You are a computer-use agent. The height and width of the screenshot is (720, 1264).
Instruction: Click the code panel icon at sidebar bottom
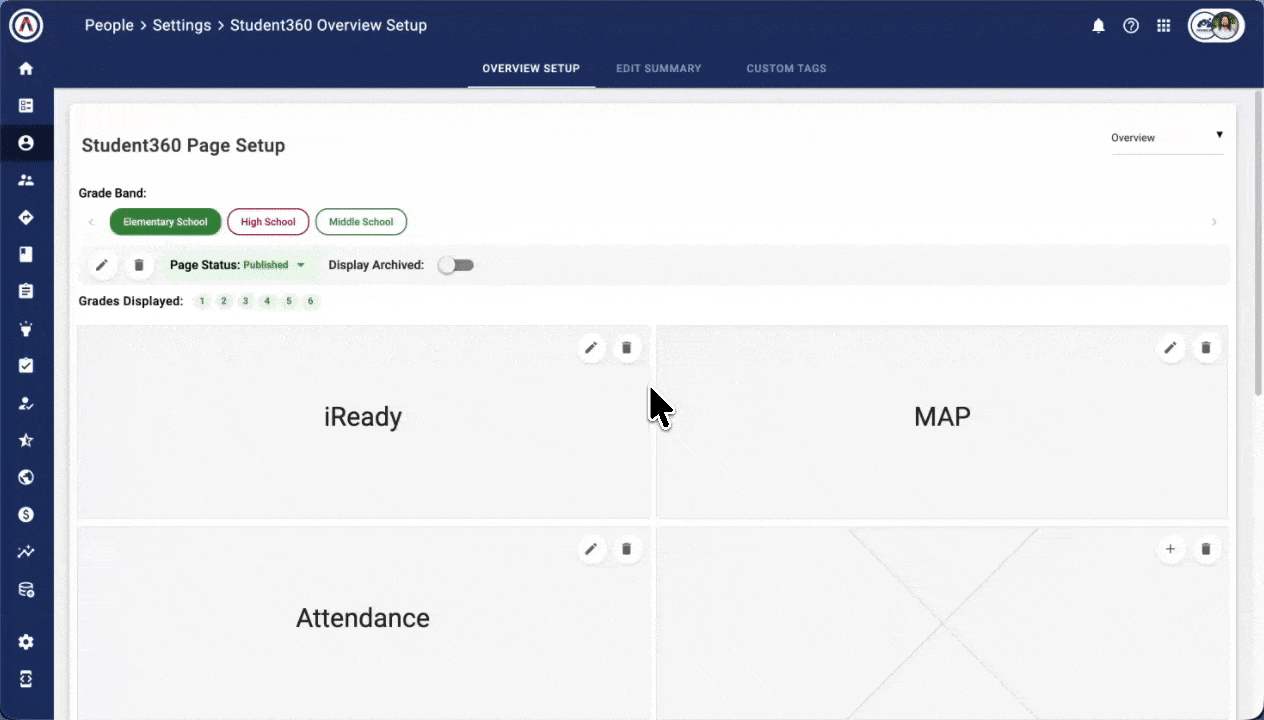point(26,679)
